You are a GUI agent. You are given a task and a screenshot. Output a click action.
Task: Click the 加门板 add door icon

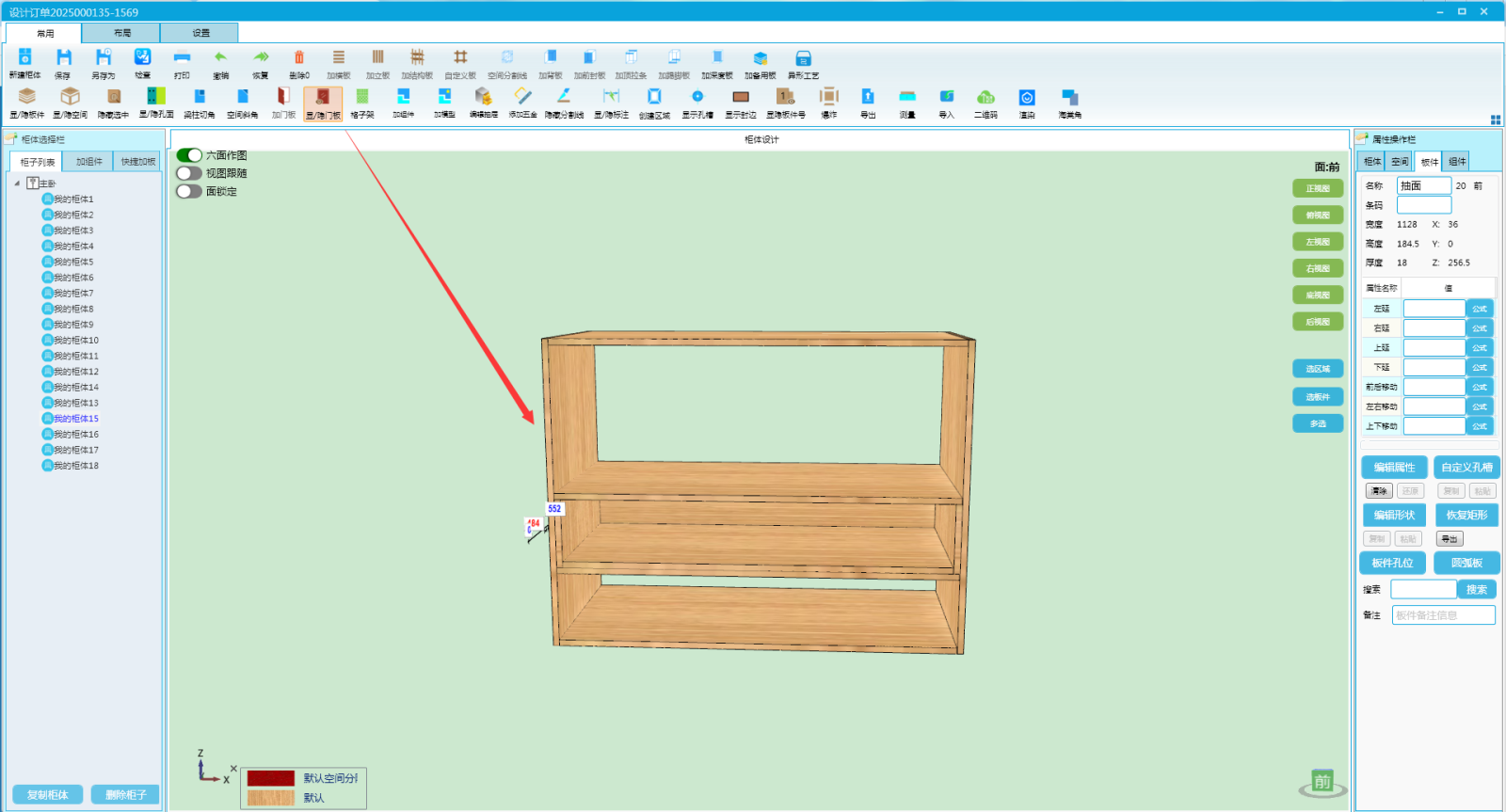point(283,96)
